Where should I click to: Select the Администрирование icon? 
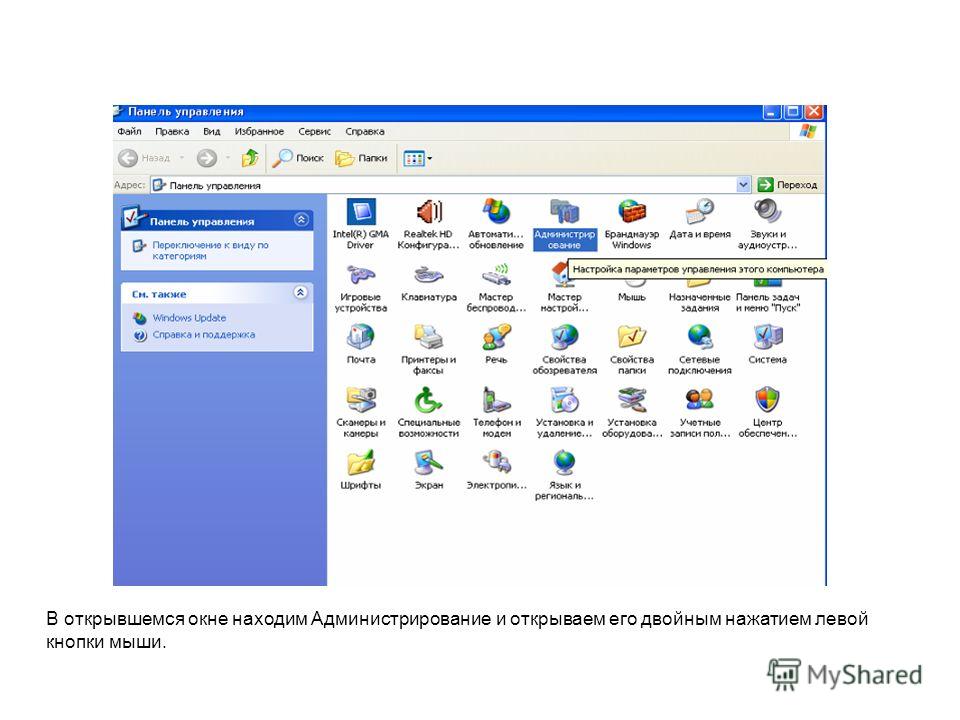tap(564, 223)
